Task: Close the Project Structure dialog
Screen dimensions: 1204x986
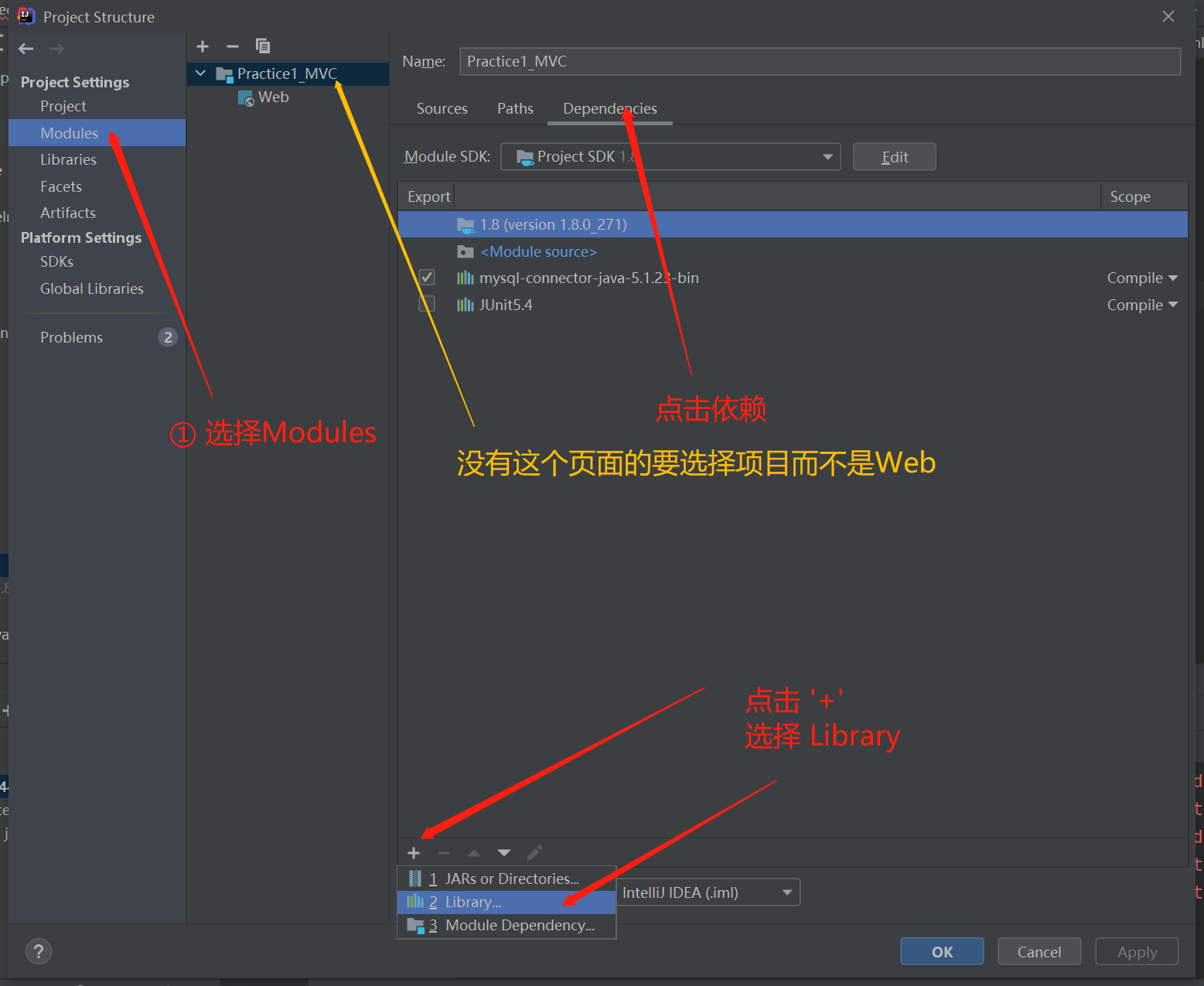Action: pos(1168,16)
